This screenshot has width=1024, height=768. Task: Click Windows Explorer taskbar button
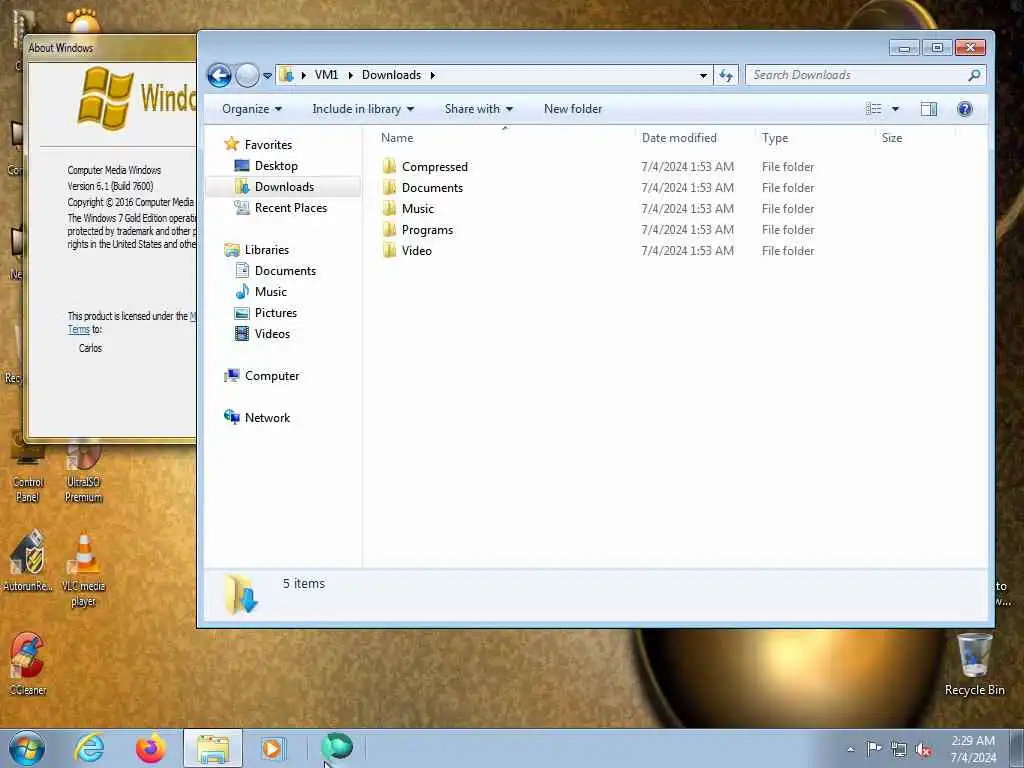coord(213,748)
